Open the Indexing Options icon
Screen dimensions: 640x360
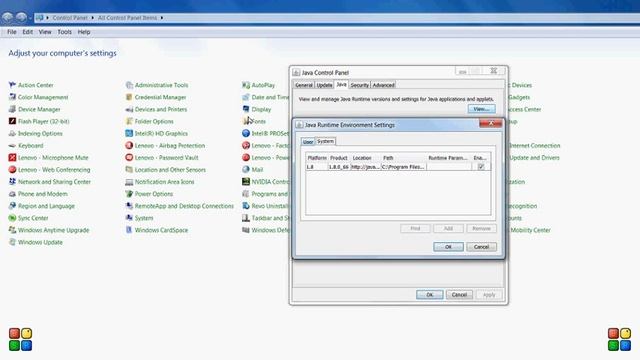tap(12, 133)
